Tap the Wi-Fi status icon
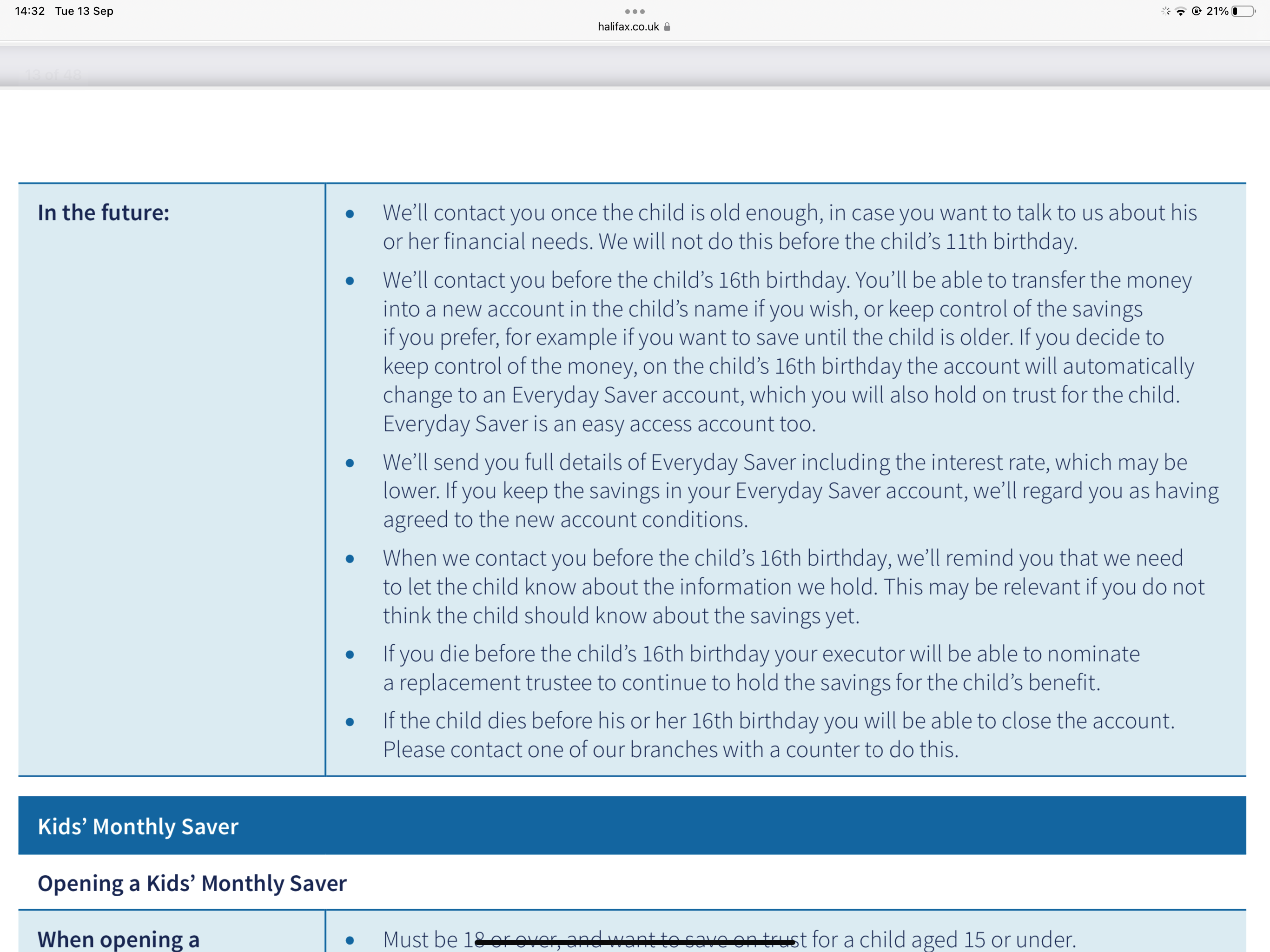 (x=1180, y=11)
